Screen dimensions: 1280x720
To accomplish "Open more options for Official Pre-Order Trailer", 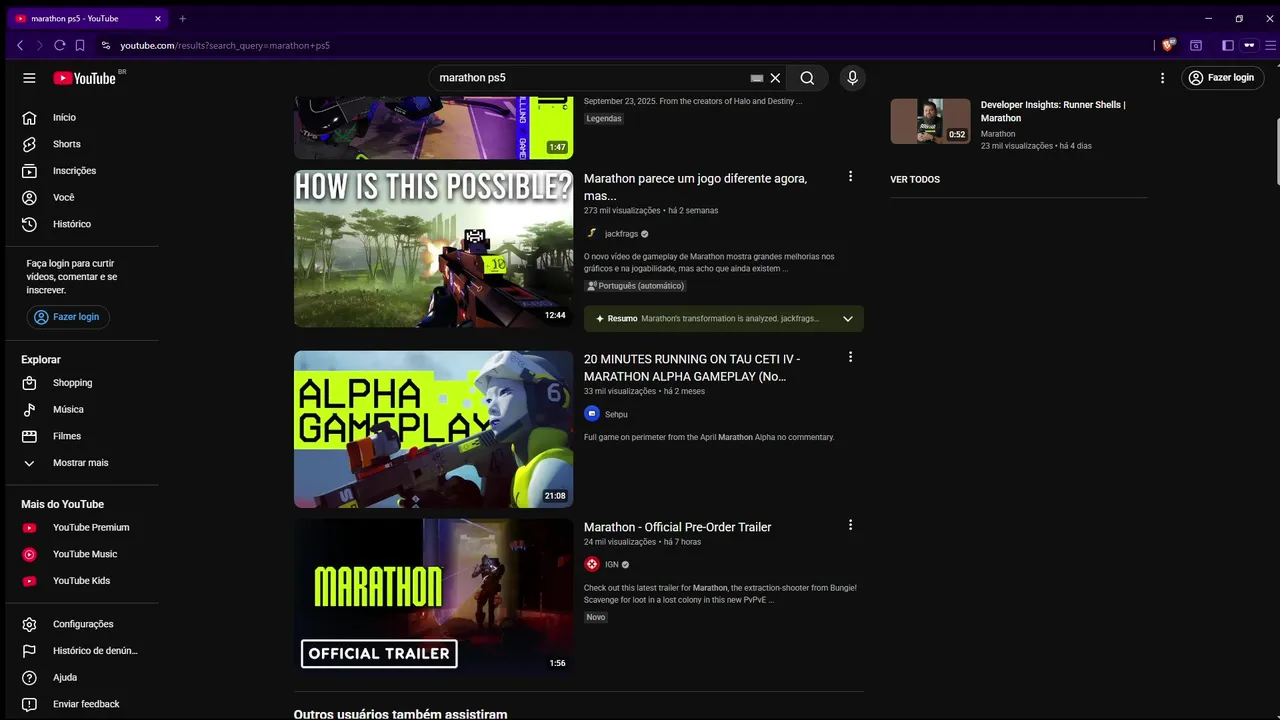I will (x=850, y=525).
